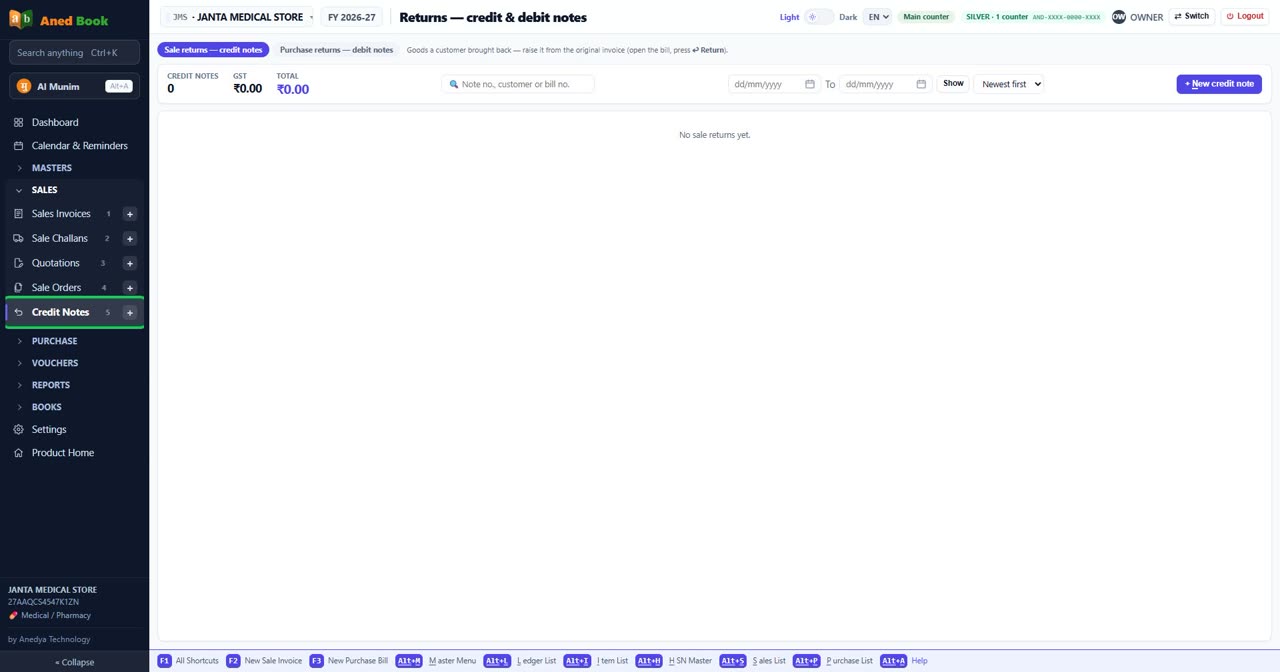Click the + New credit note button
The height and width of the screenshot is (672, 1280).
[x=1219, y=84]
